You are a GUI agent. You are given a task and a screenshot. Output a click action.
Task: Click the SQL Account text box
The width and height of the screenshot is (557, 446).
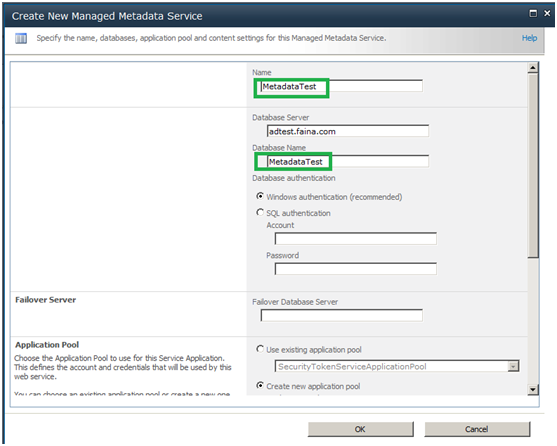click(356, 239)
